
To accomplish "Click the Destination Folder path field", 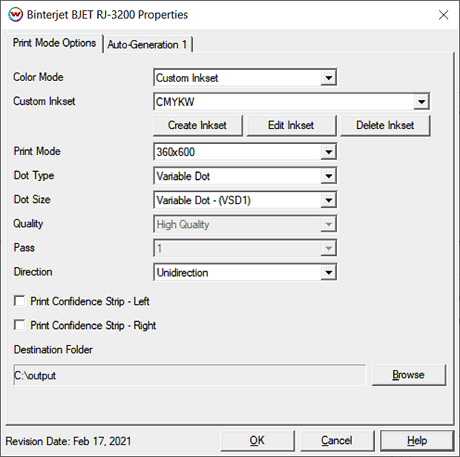I will coord(189,375).
